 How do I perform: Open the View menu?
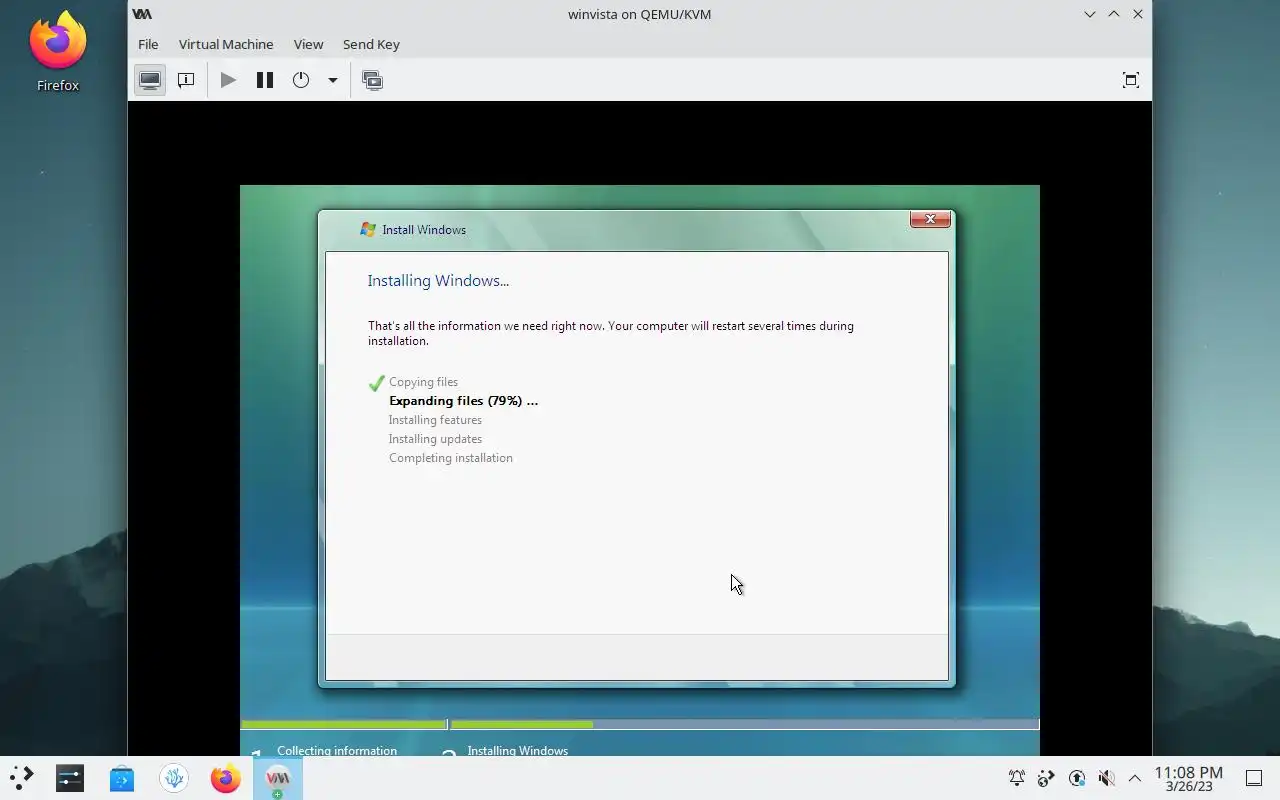(308, 44)
